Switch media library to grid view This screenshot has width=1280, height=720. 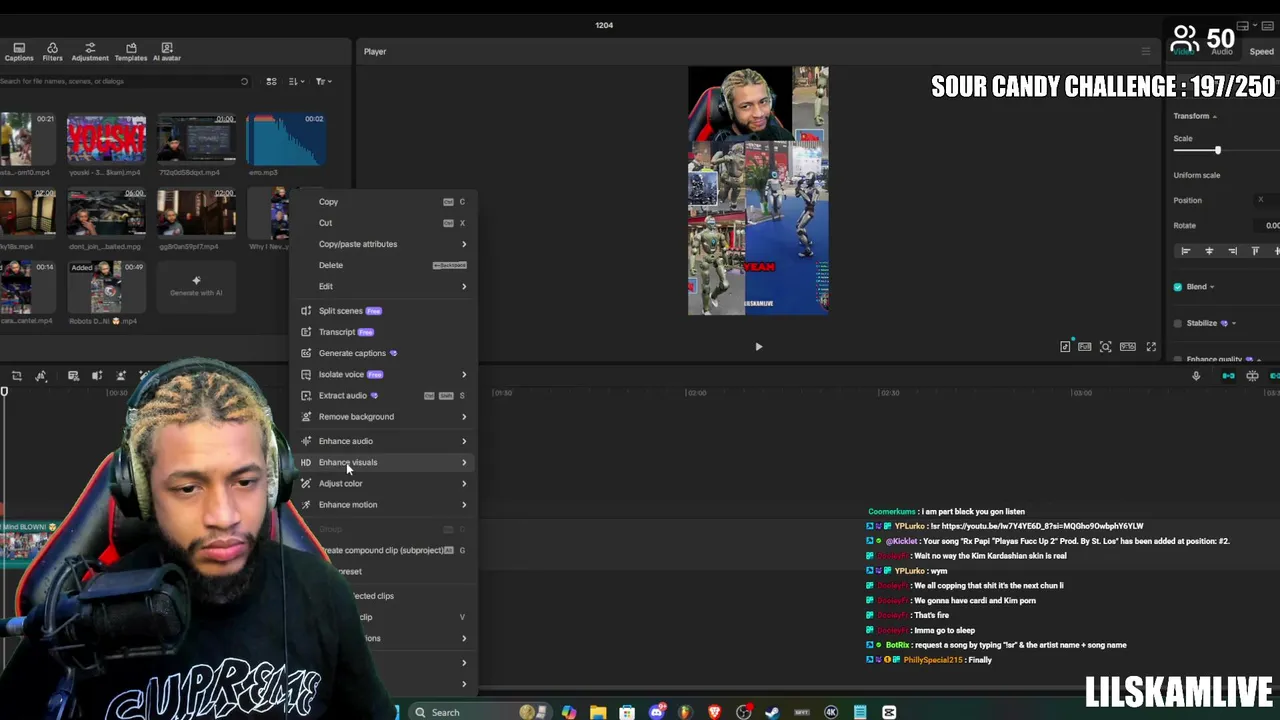271,81
